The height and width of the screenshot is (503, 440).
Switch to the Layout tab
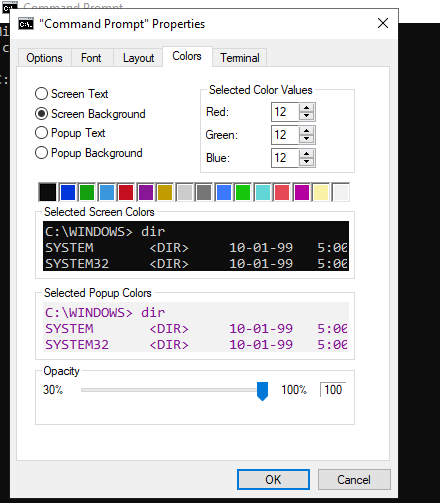[138, 58]
